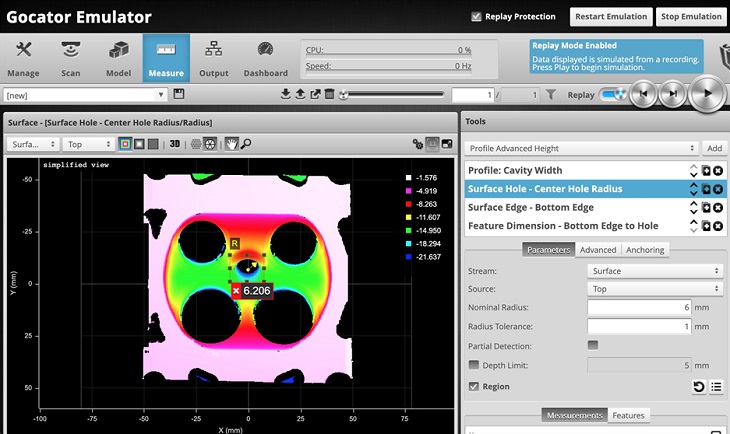This screenshot has height=434, width=730.
Task: Select the color heightmap display mode
Action: [125, 144]
